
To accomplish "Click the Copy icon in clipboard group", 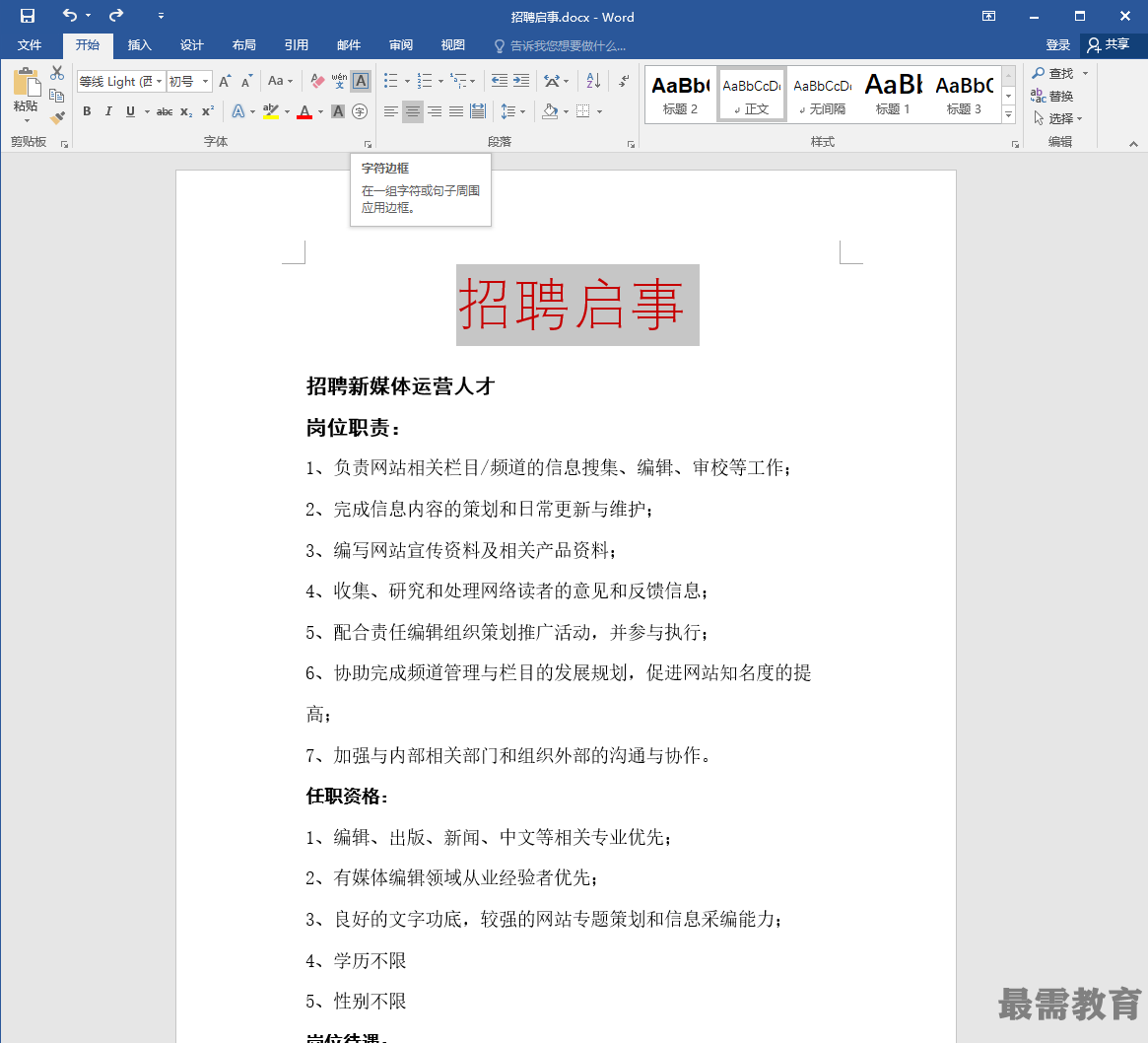I will [57, 96].
